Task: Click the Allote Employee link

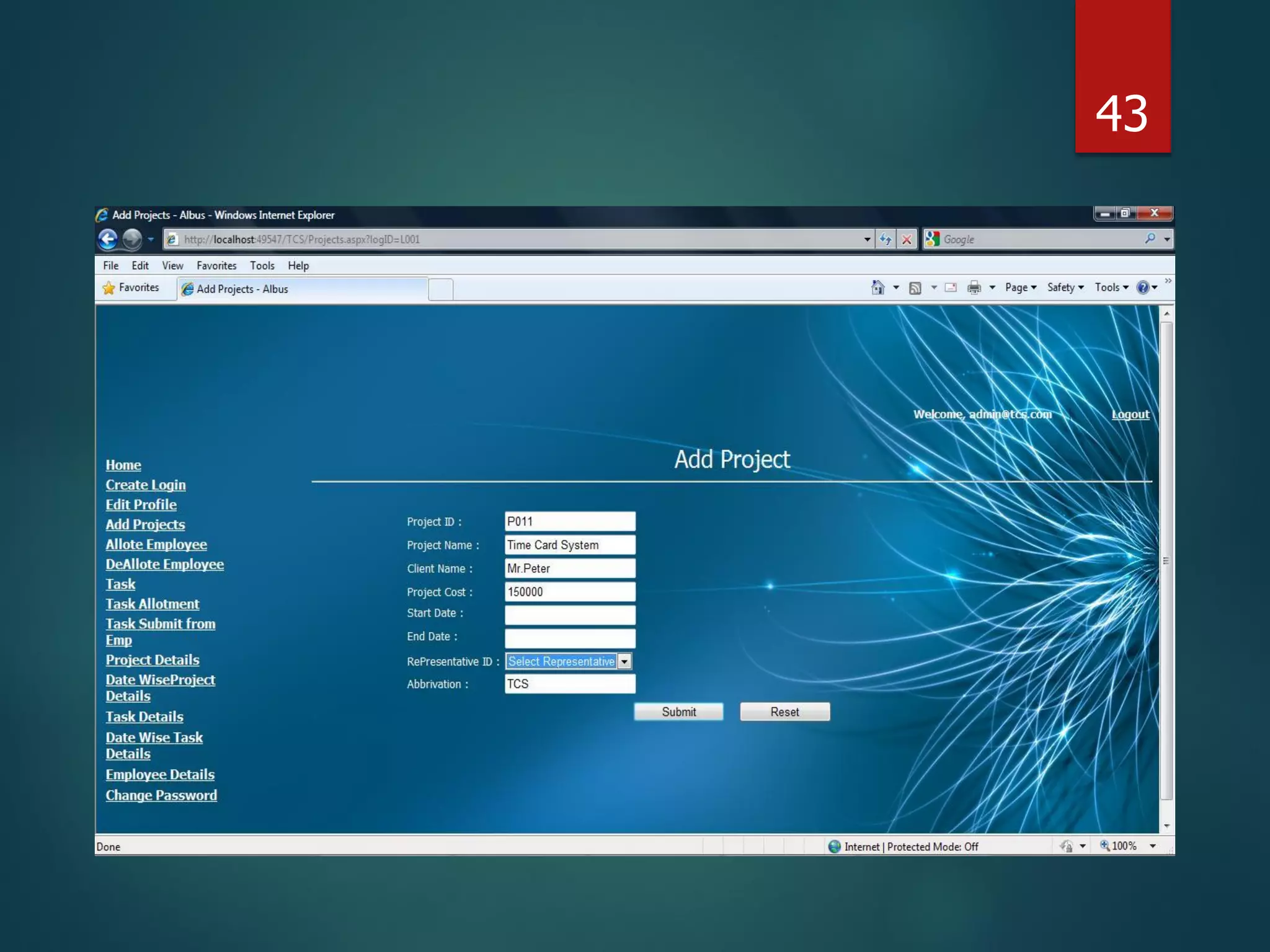Action: 156,544
